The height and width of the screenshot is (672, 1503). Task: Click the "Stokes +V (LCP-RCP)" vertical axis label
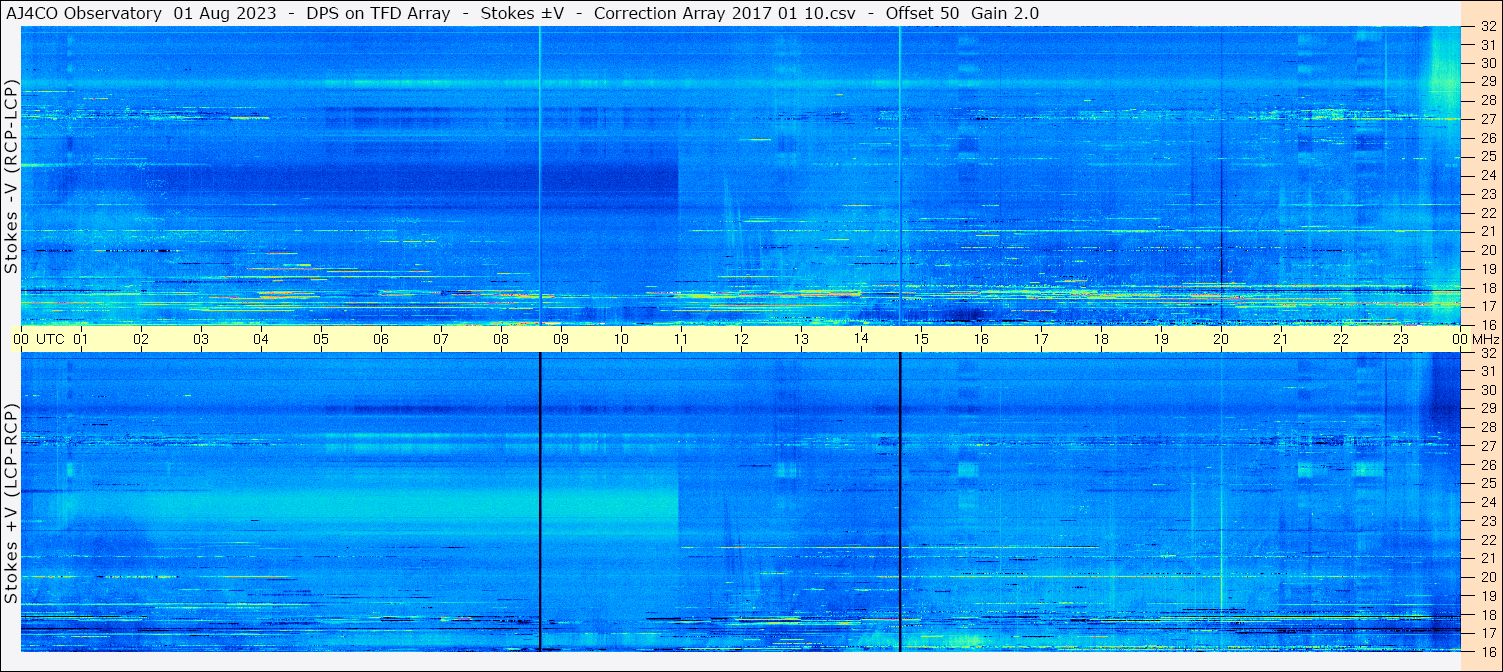11,504
